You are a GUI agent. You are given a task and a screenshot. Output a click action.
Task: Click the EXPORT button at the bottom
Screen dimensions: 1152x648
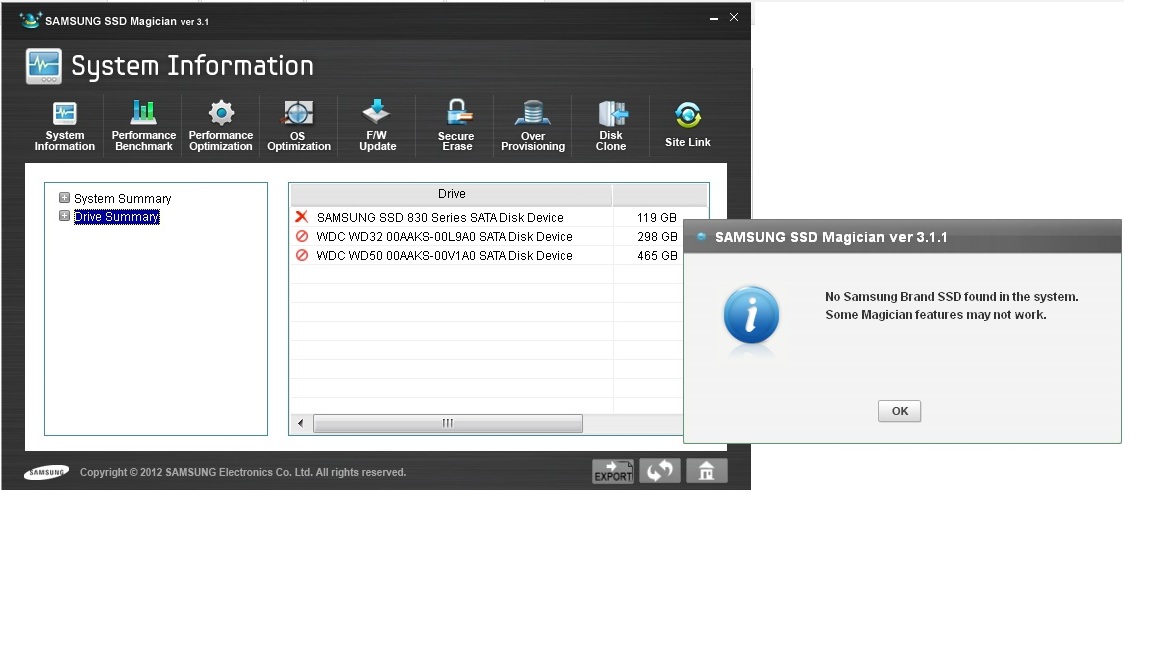click(613, 471)
